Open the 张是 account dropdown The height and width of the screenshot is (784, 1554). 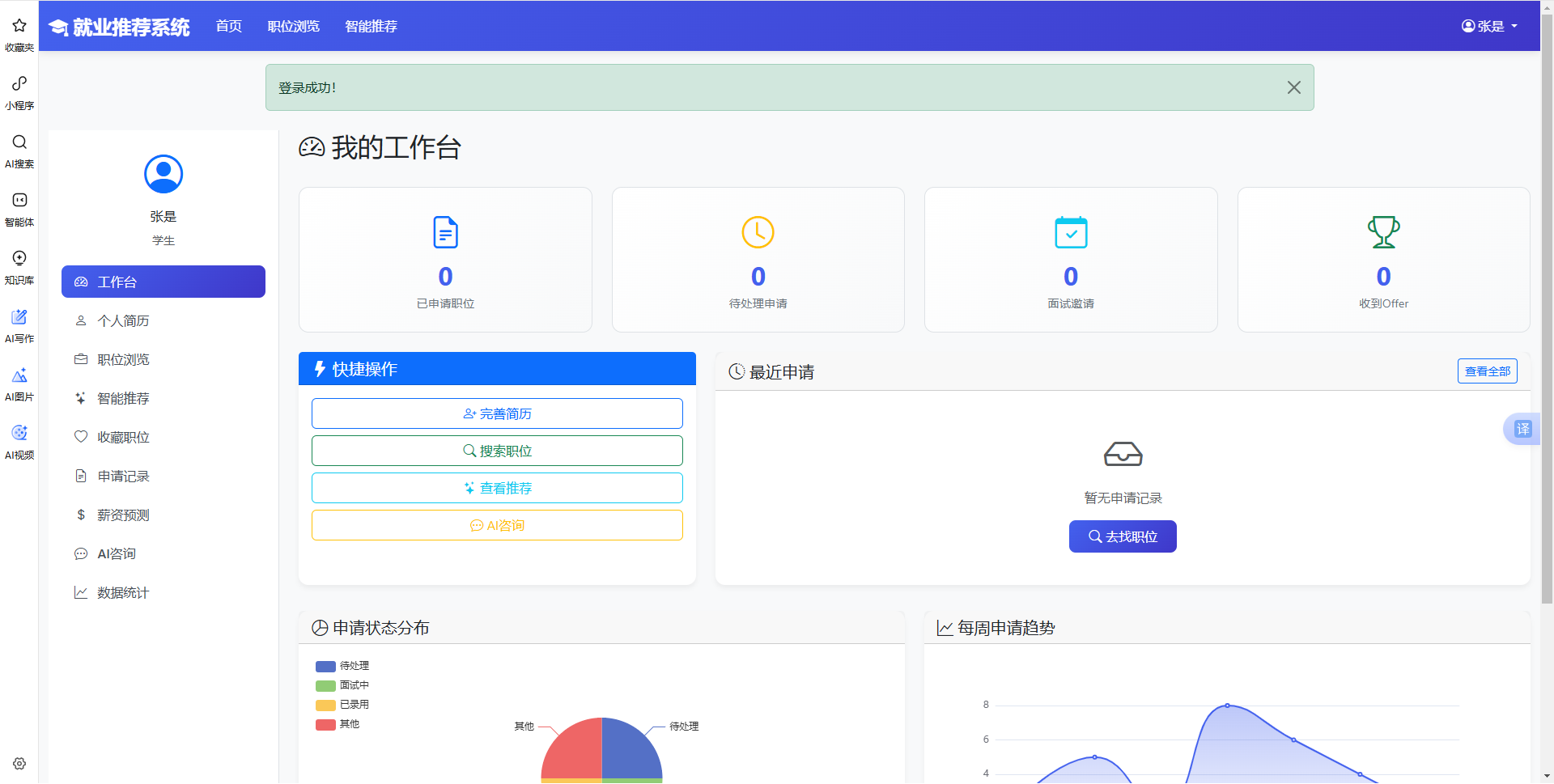tap(1489, 25)
